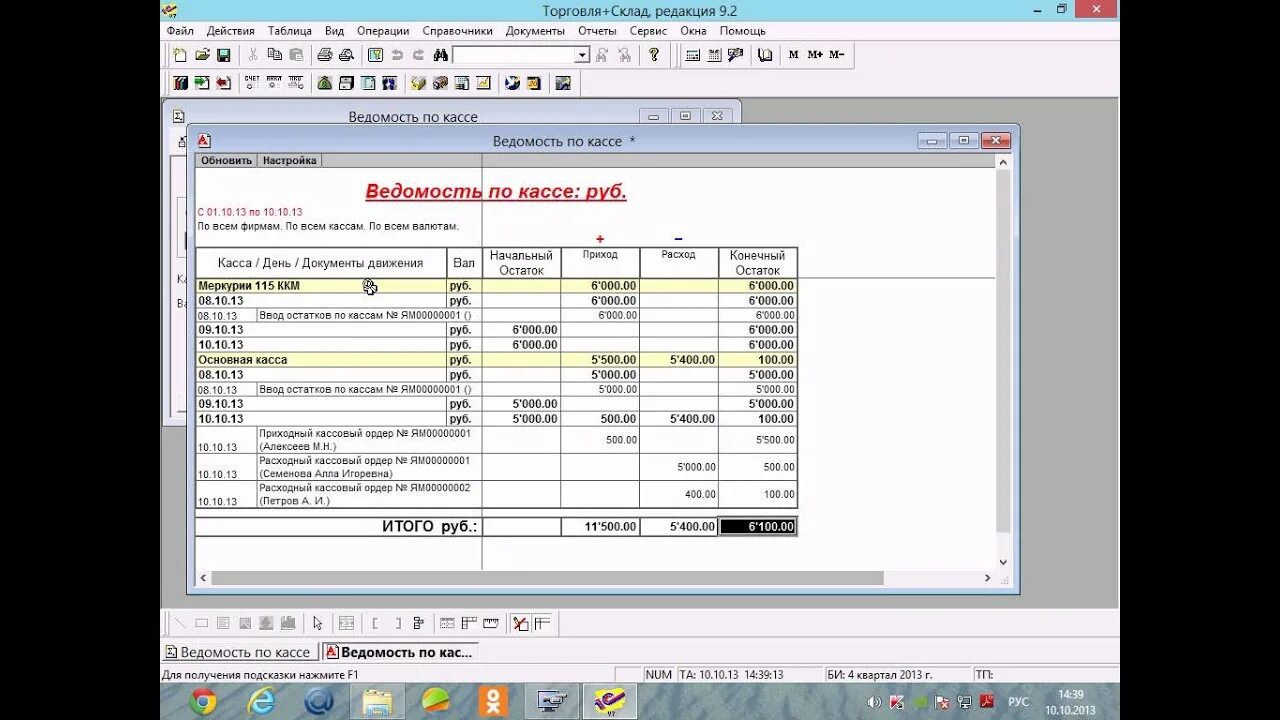
Task: Click the green arrow incoming document icon
Action: point(202,83)
